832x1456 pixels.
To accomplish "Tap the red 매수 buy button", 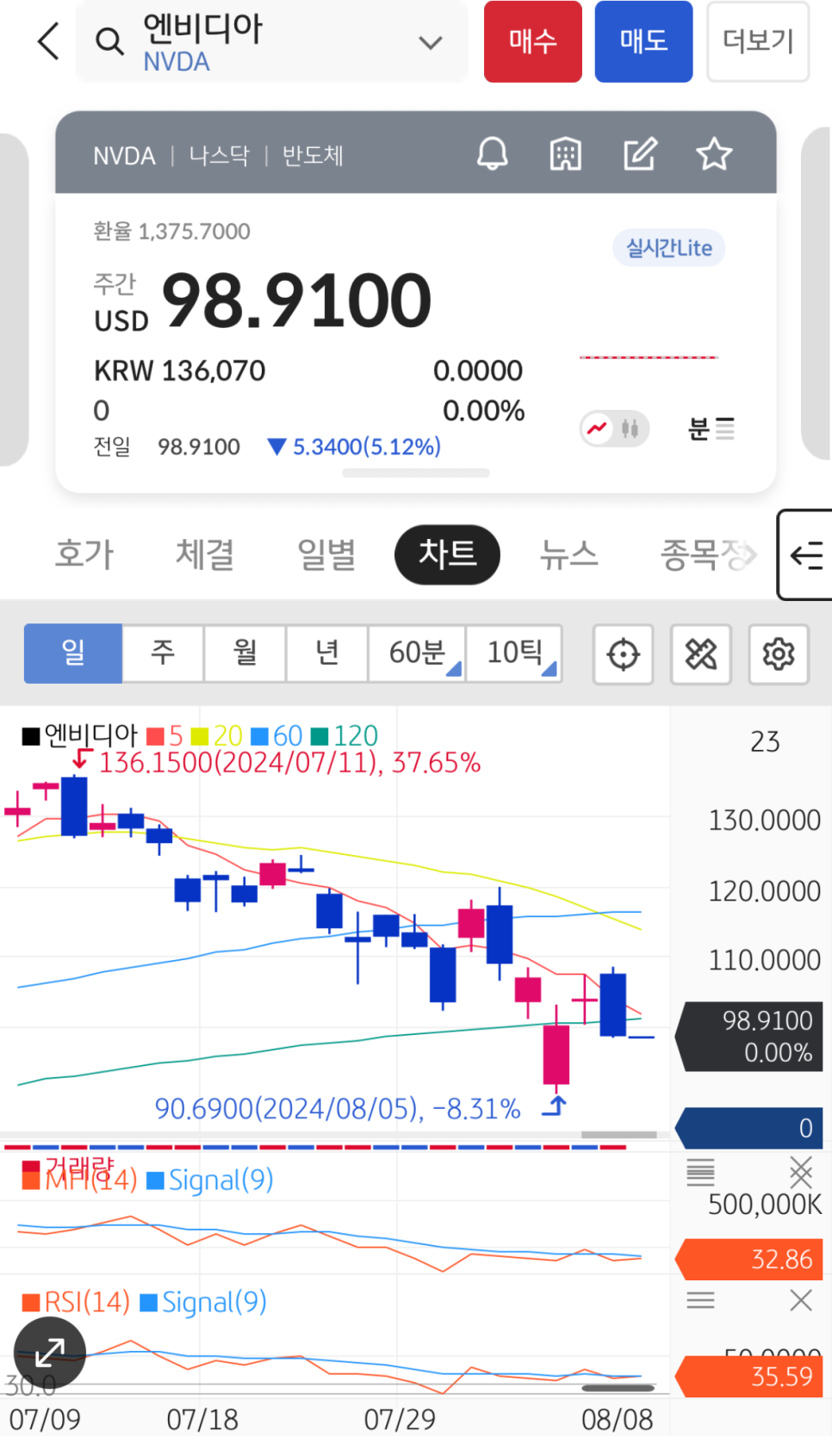I will [x=533, y=41].
